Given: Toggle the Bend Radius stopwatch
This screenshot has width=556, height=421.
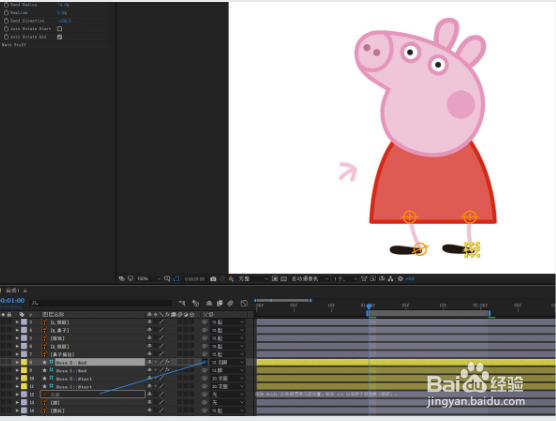Looking at the screenshot, I should point(6,5).
